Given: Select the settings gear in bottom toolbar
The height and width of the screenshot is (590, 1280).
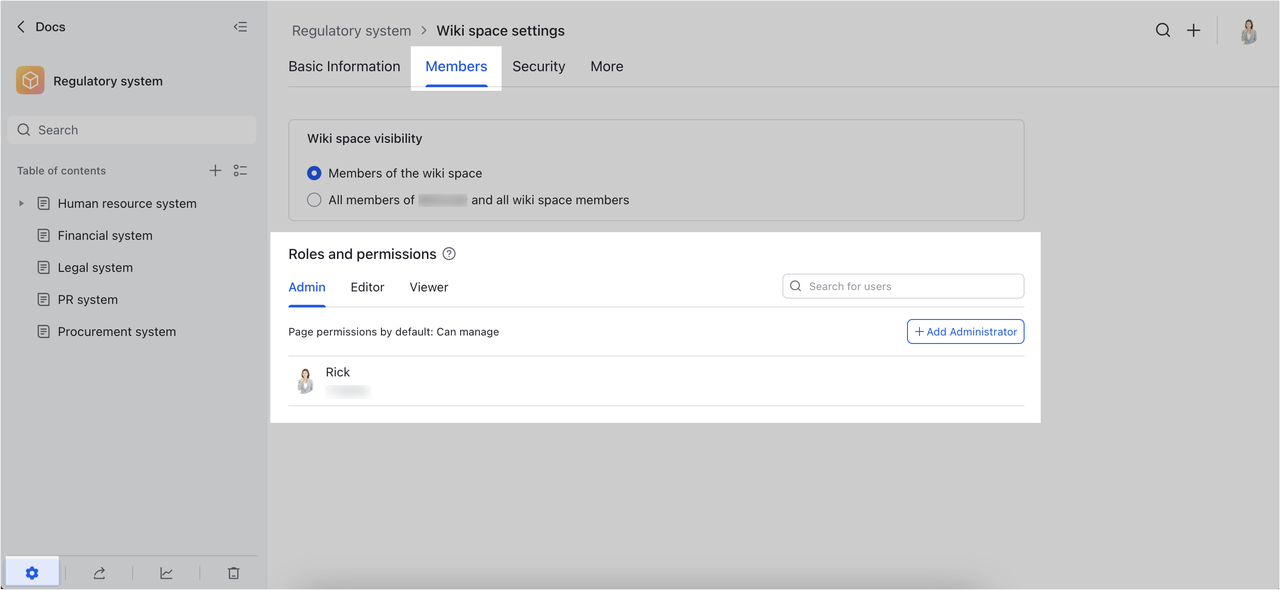Looking at the screenshot, I should point(32,572).
